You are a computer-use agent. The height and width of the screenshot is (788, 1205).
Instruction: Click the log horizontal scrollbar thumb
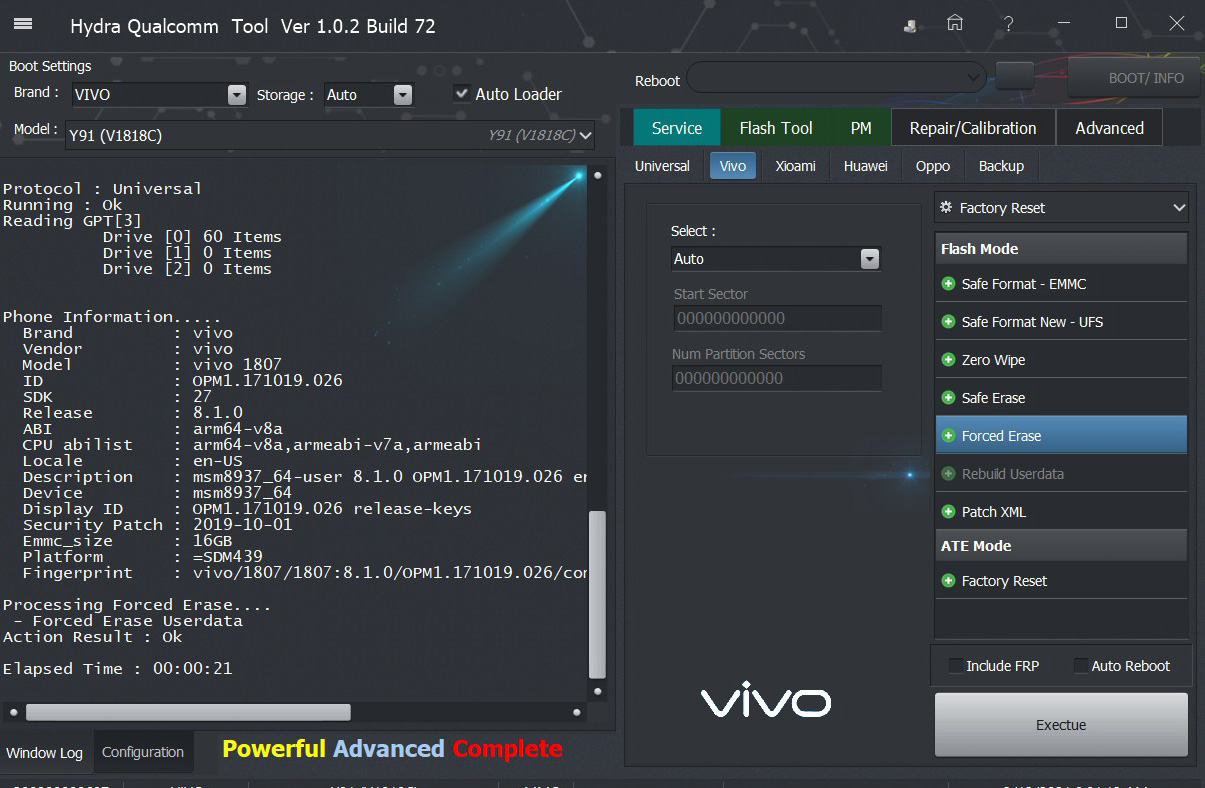pyautogui.click(x=188, y=712)
